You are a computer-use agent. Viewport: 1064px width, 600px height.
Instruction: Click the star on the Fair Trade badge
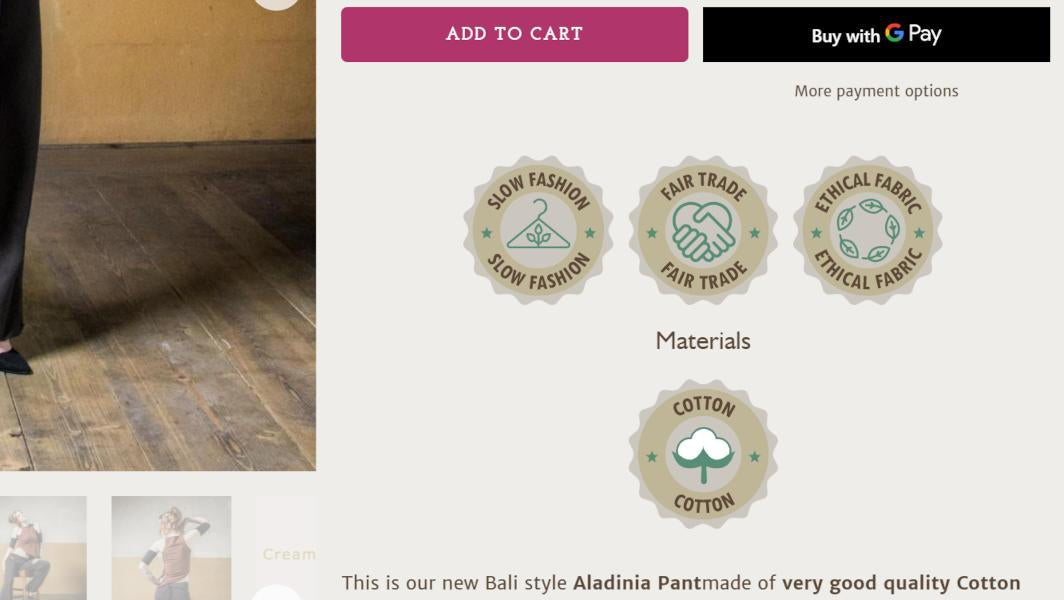click(x=650, y=231)
